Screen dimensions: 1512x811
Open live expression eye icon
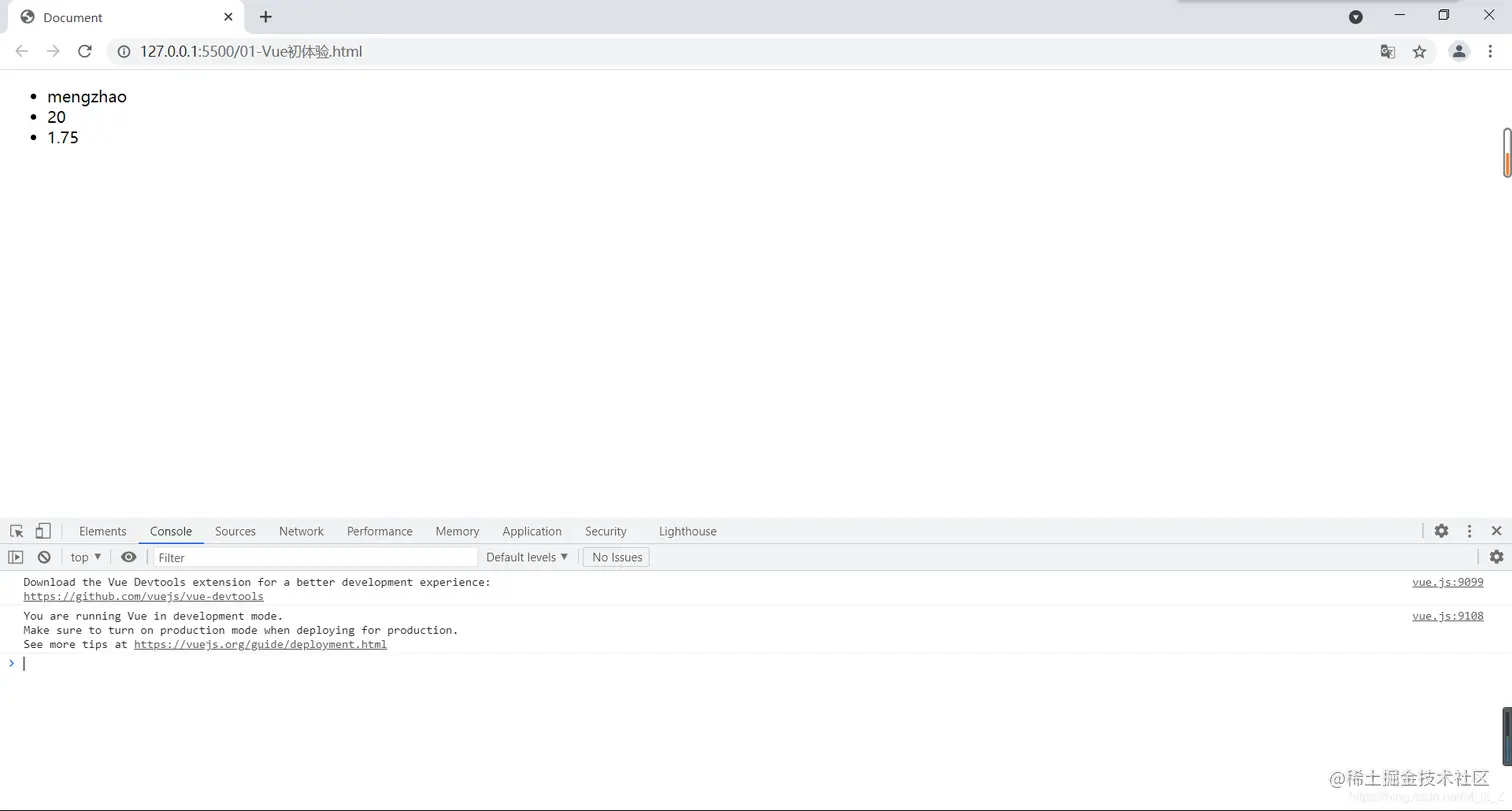[129, 557]
